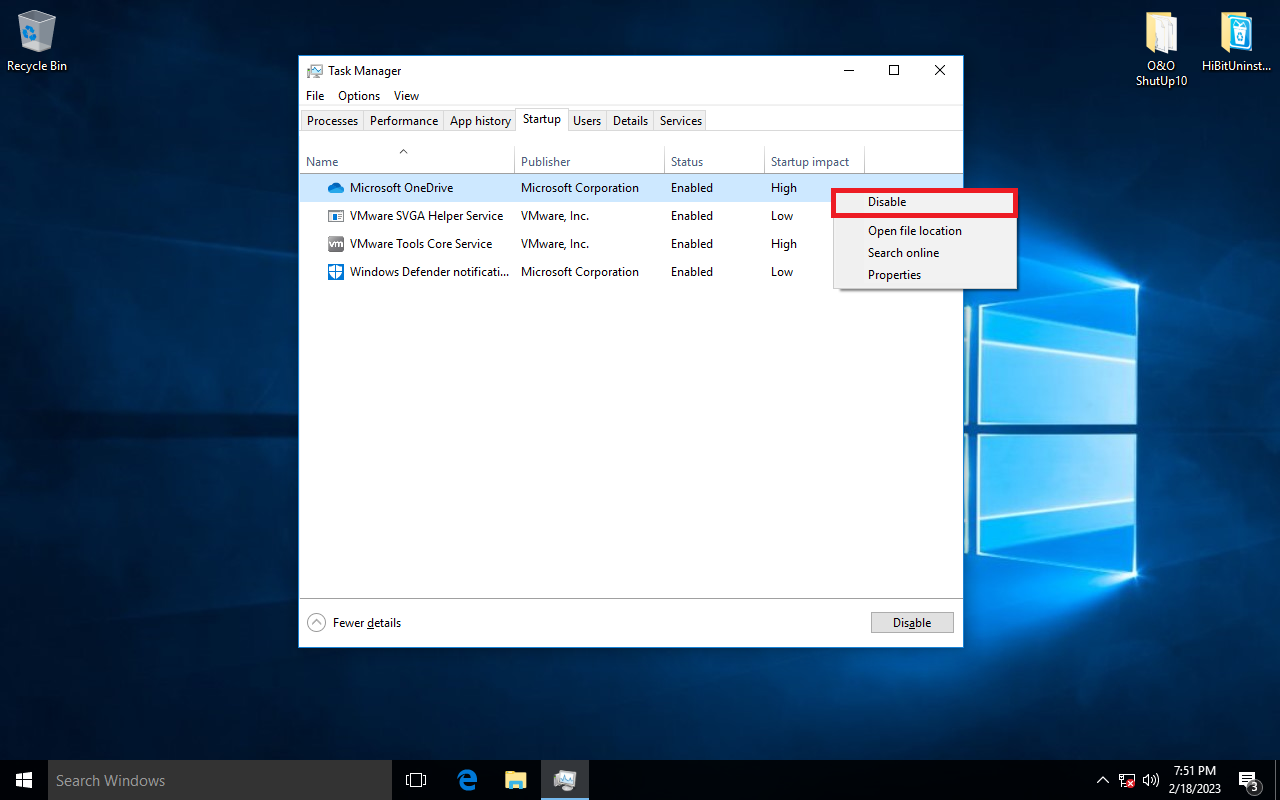Screen dimensions: 1280x800
Task: Launch Microsoft Edge from the taskbar
Action: point(466,780)
